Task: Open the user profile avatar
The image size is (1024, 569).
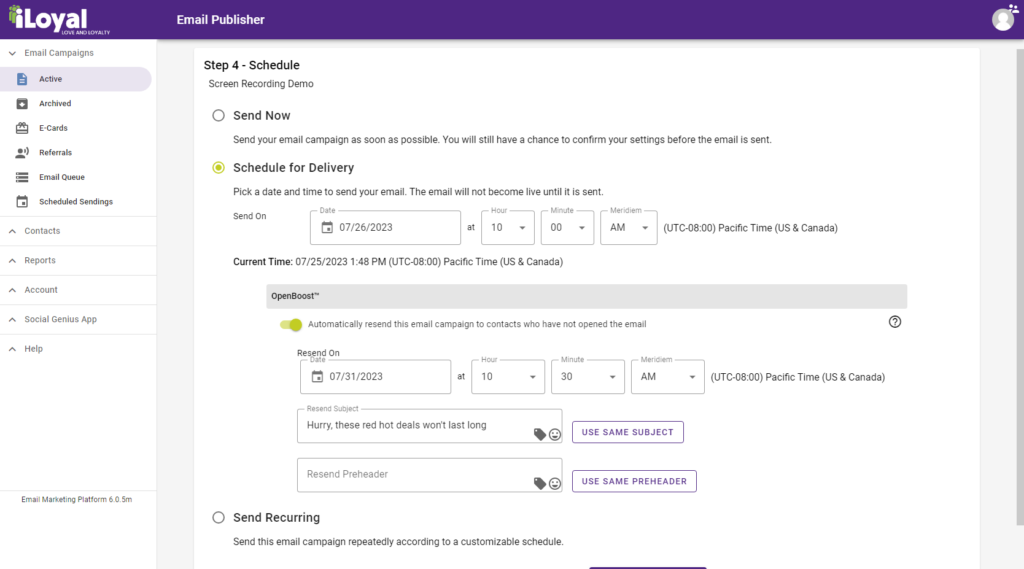Action: point(1003,19)
